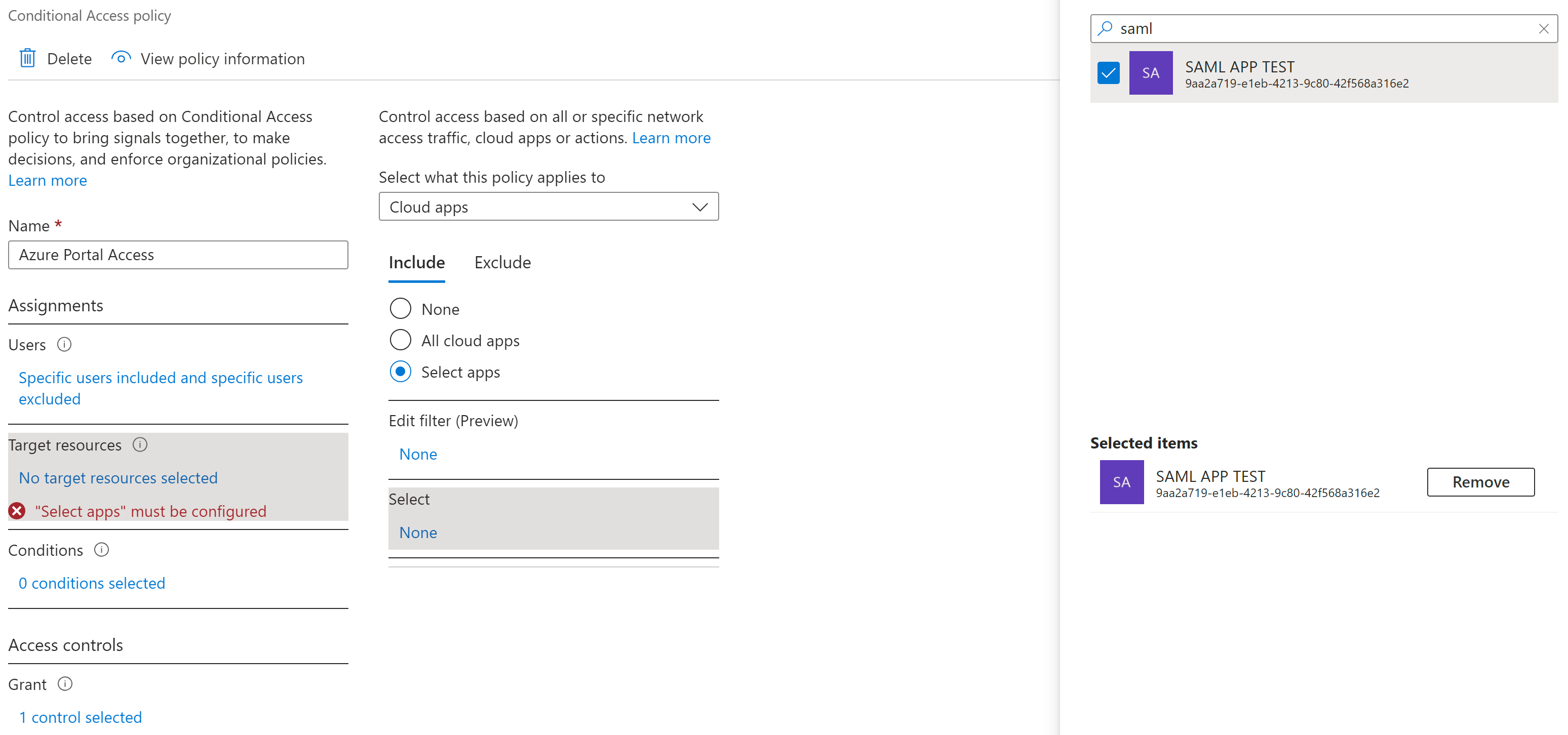Switch to the Exclude tab
Image resolution: width=1568 pixels, height=735 pixels.
(x=502, y=262)
